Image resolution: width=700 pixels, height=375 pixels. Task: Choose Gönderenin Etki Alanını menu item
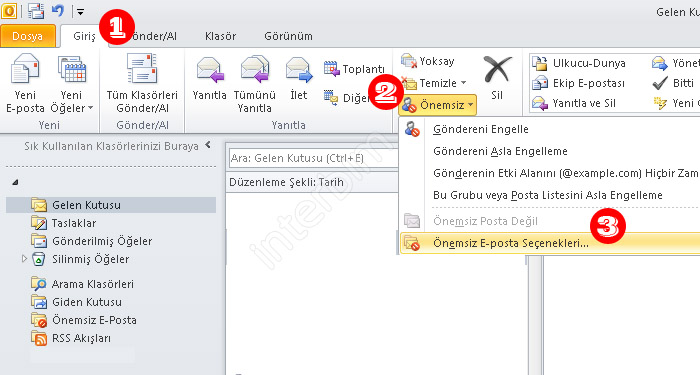pos(550,173)
